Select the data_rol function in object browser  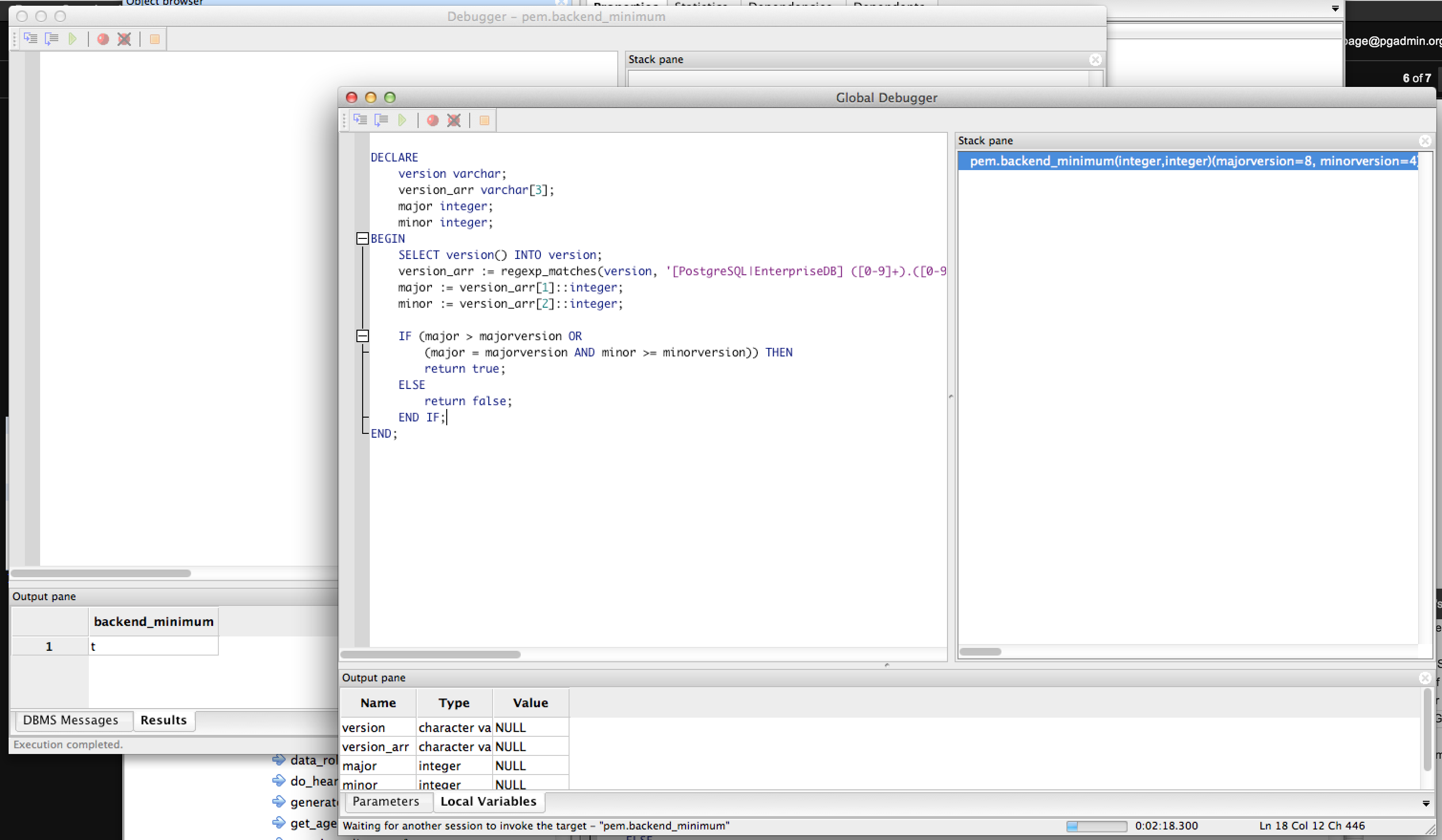click(313, 760)
